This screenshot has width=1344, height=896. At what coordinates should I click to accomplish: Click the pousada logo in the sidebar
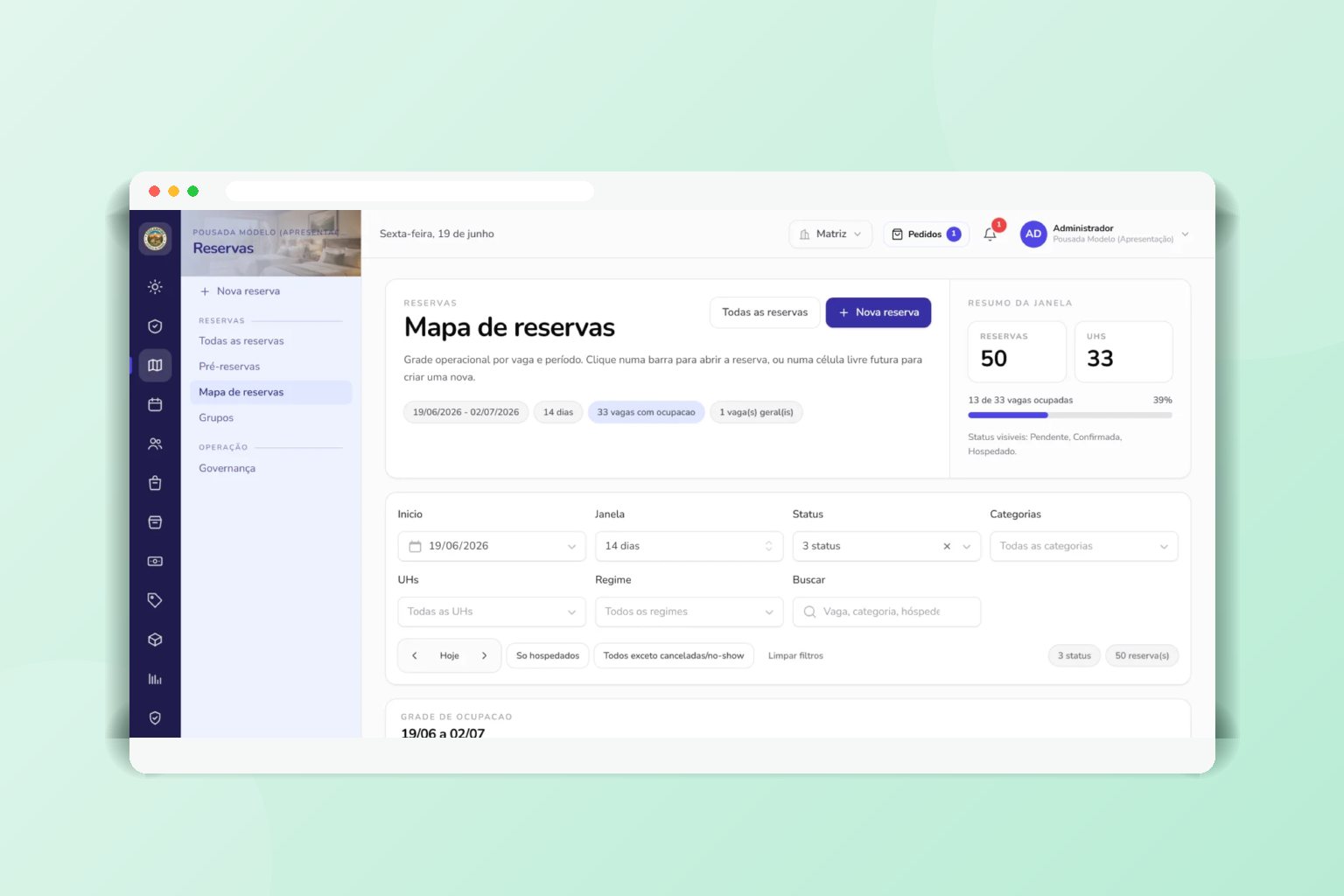(155, 238)
